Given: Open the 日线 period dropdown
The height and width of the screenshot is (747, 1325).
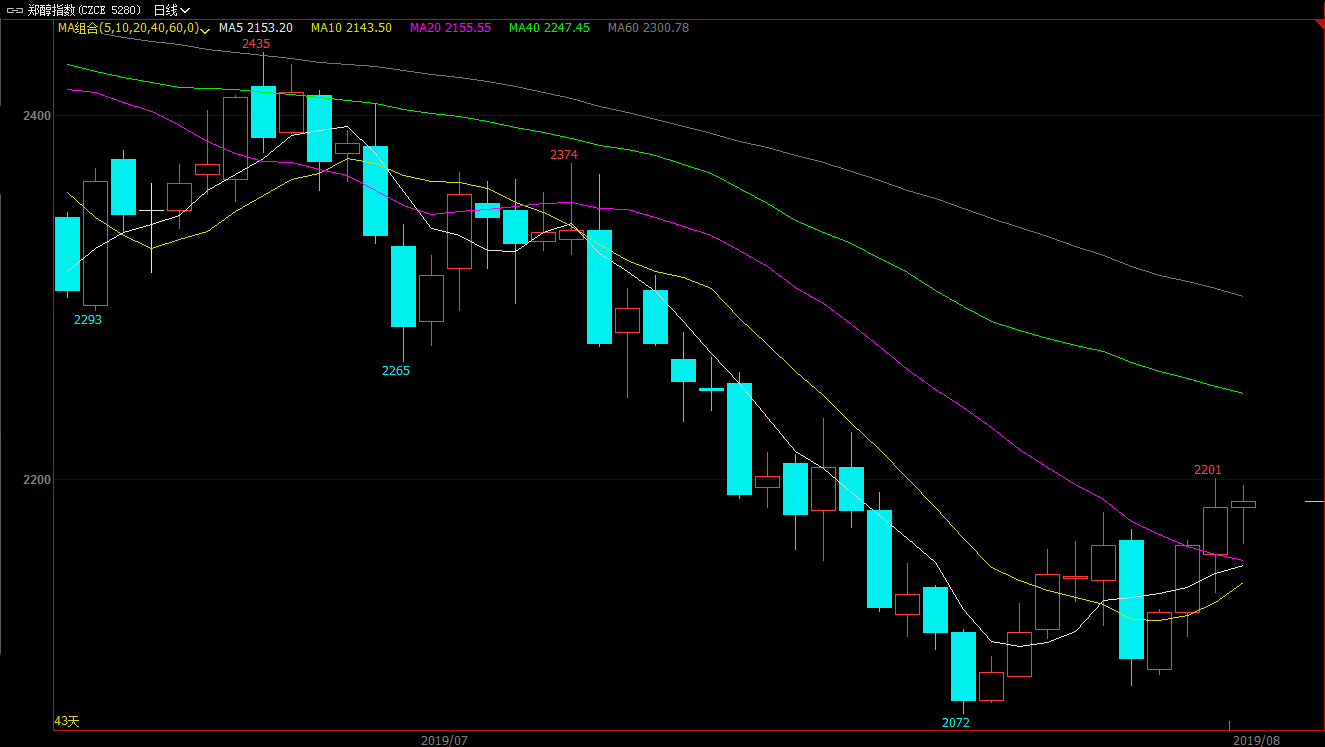Looking at the screenshot, I should tap(171, 10).
